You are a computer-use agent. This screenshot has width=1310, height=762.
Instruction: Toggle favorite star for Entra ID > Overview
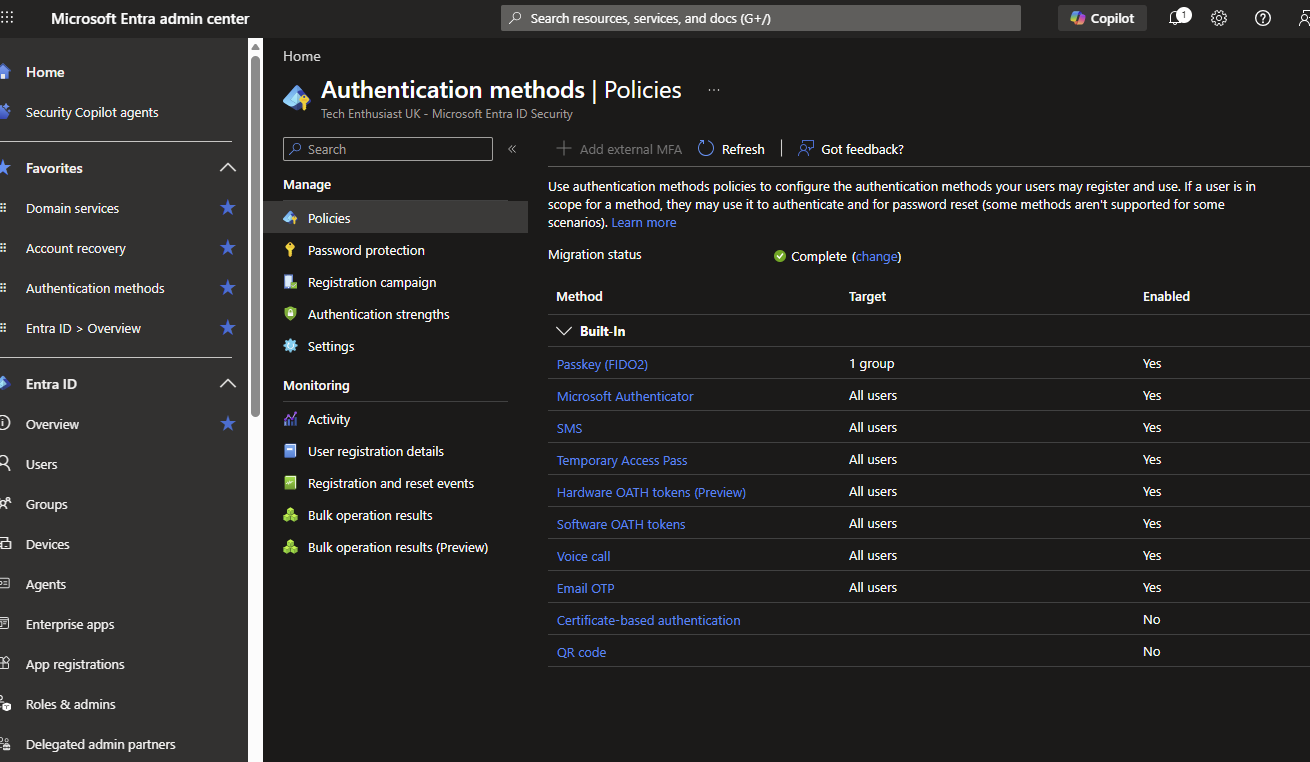point(227,328)
